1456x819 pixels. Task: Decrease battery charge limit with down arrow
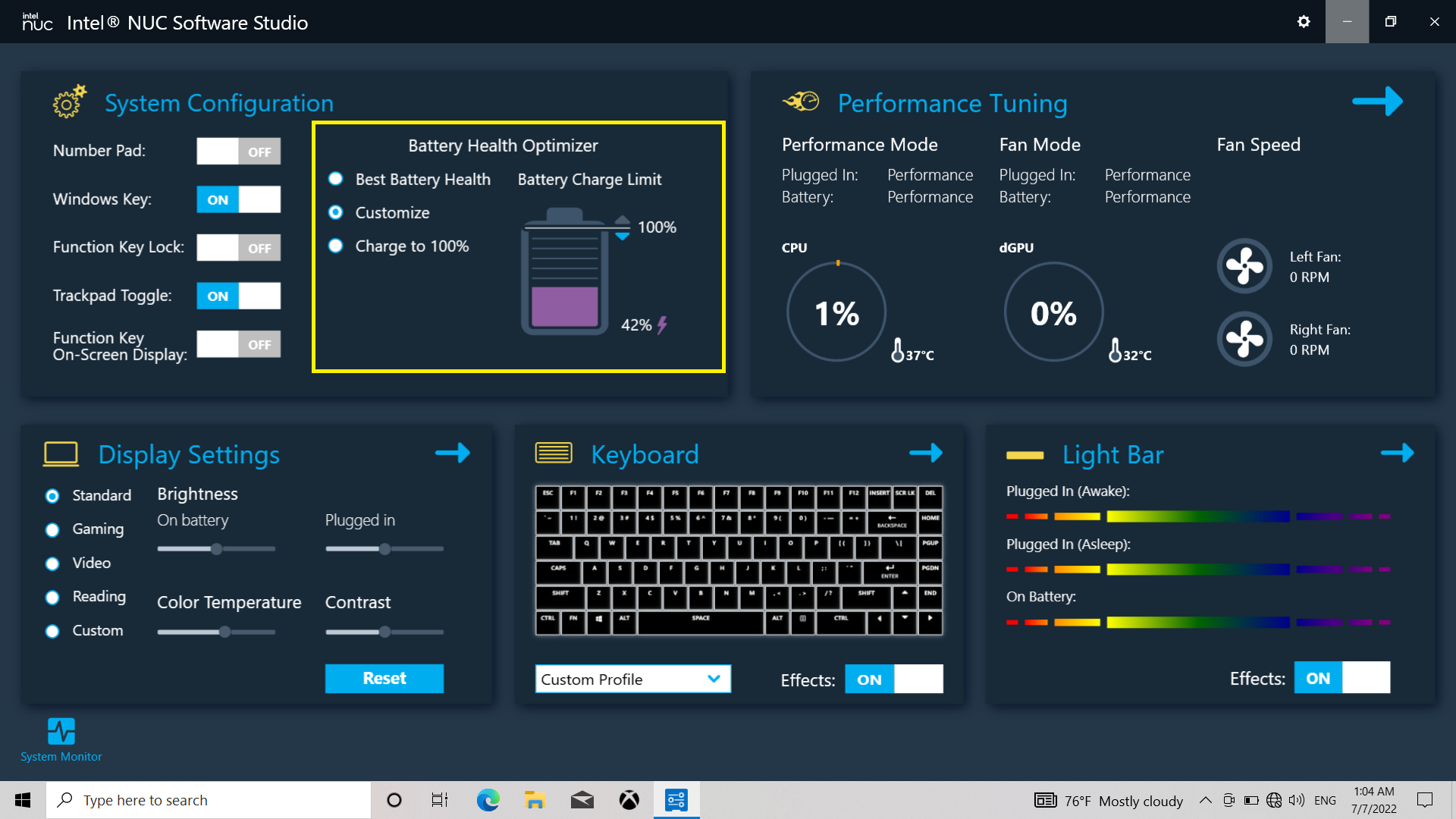click(x=623, y=237)
